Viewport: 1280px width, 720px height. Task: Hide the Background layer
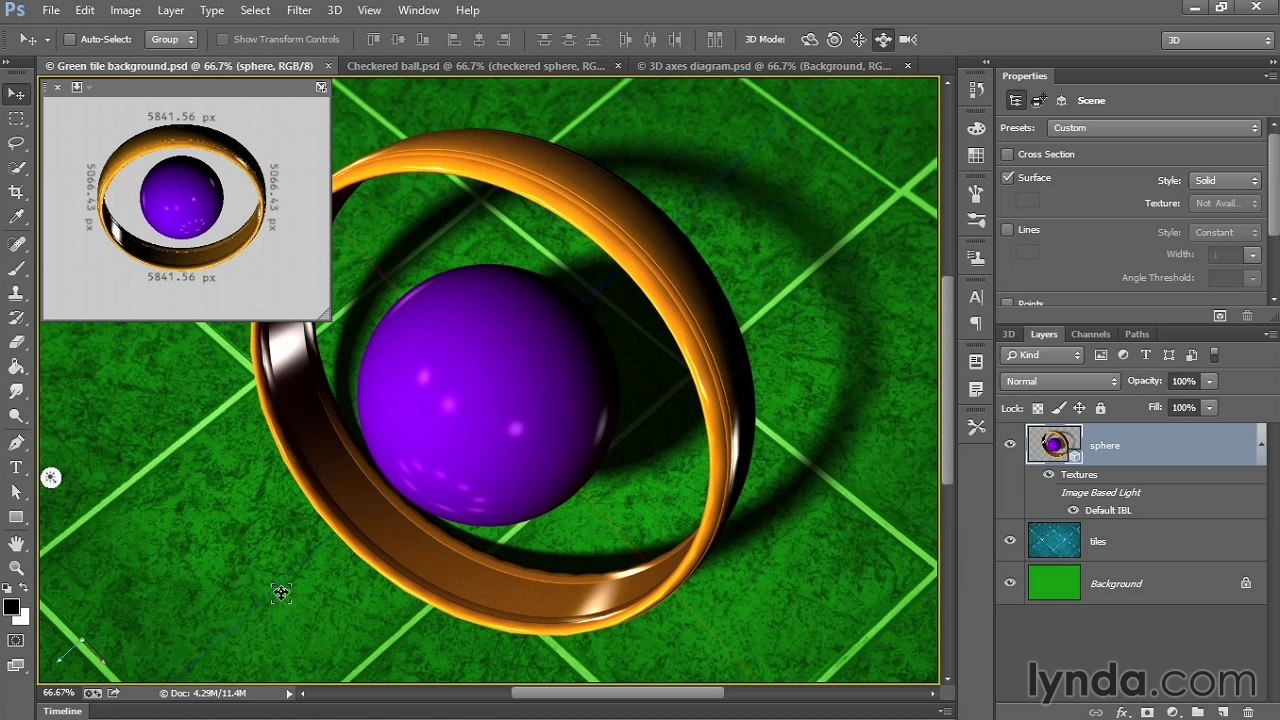(1009, 583)
